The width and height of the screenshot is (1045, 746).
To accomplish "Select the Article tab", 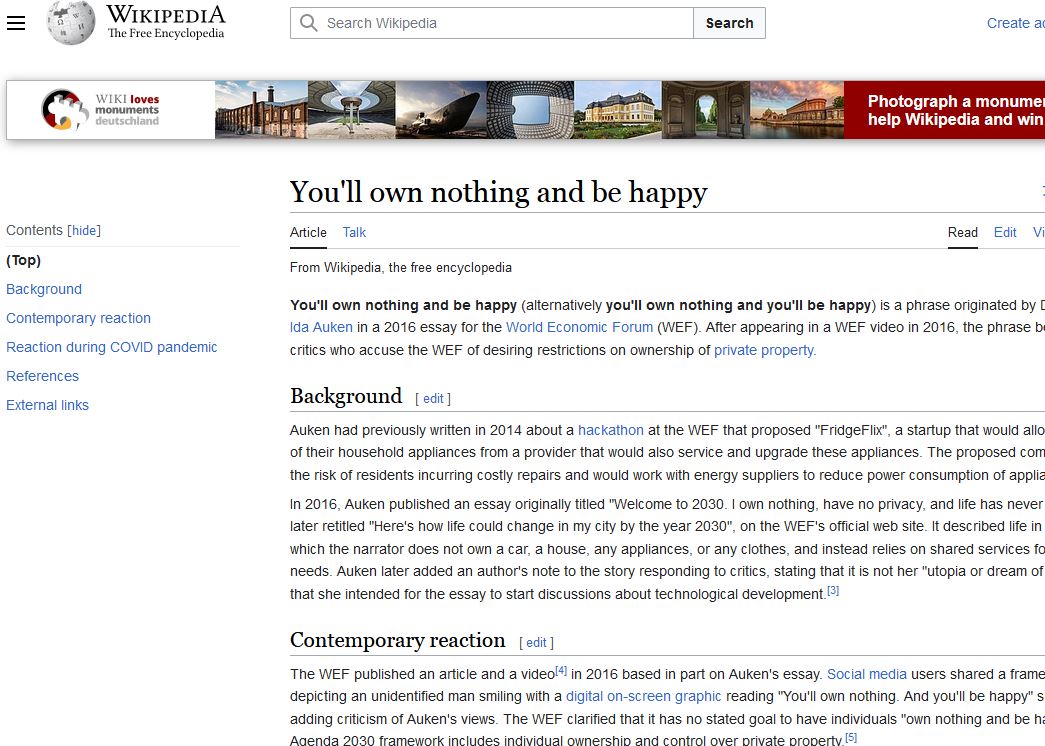I will tap(308, 232).
